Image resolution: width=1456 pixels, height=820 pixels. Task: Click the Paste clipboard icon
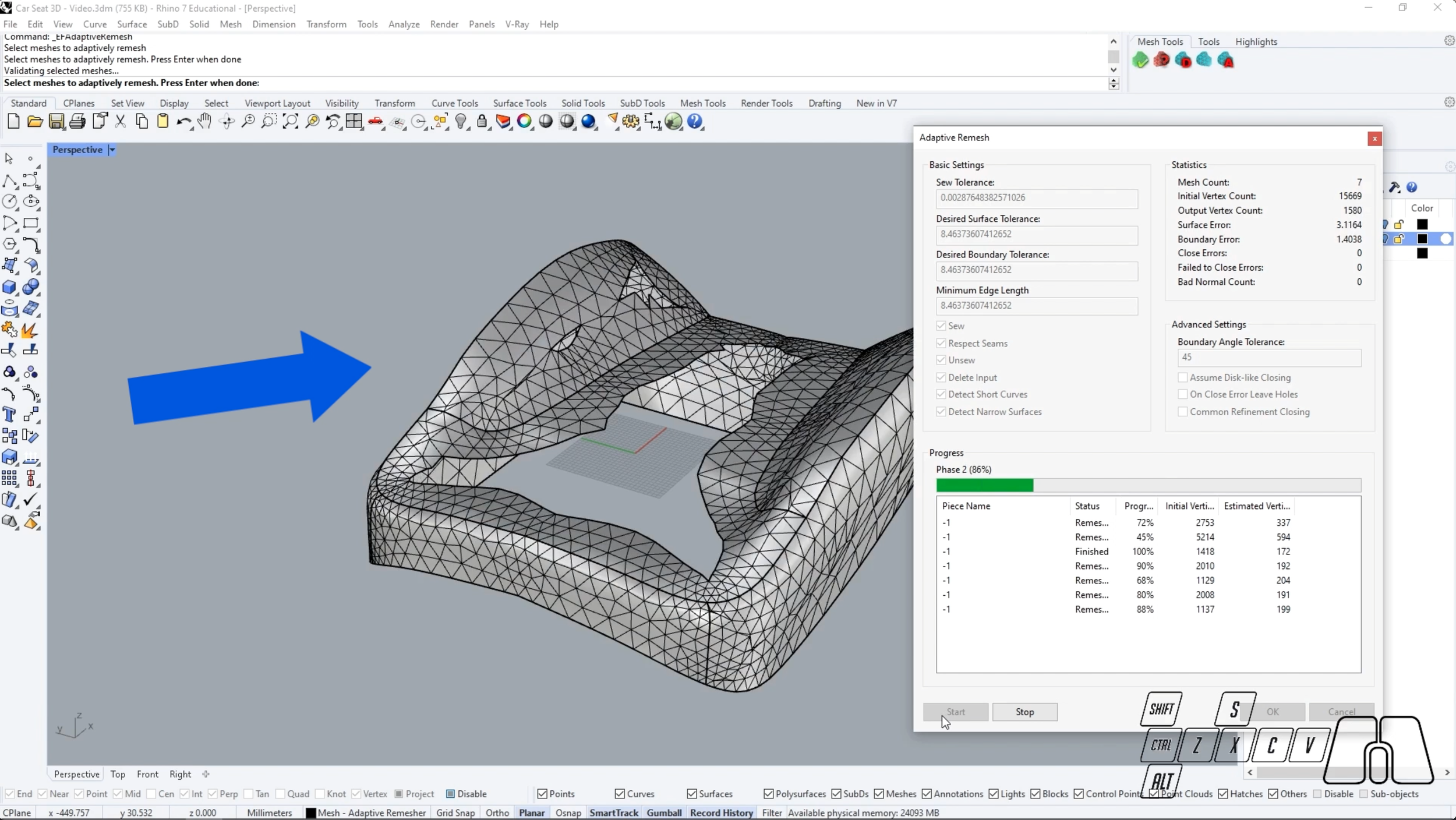pos(163,122)
